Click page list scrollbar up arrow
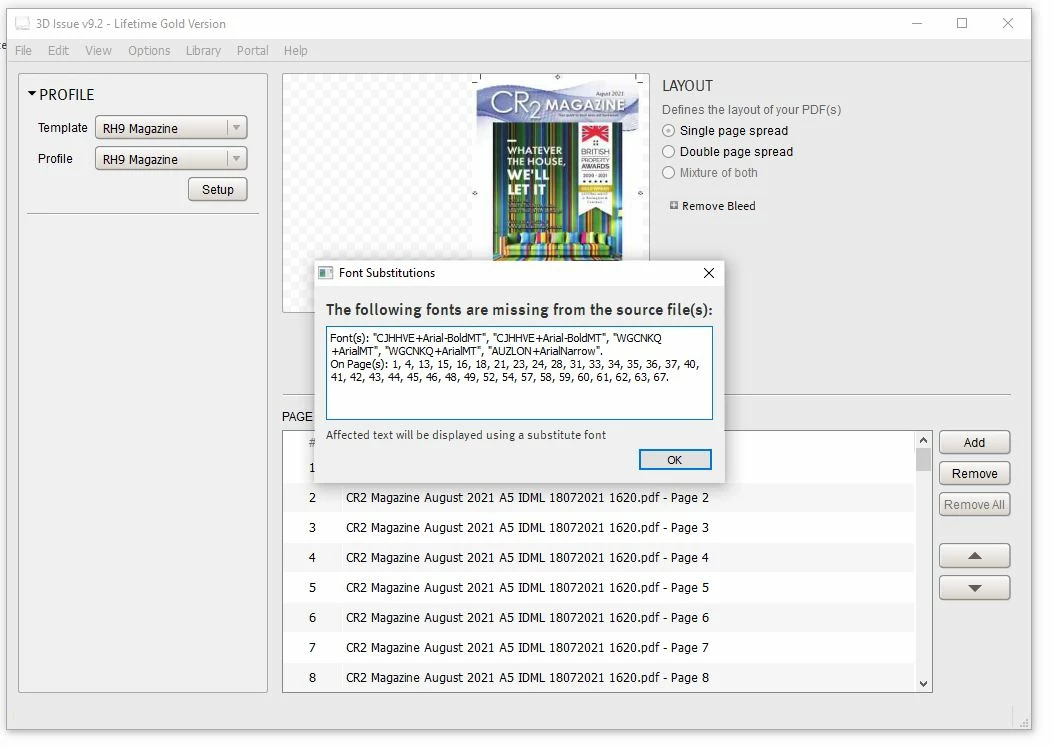 [x=923, y=440]
